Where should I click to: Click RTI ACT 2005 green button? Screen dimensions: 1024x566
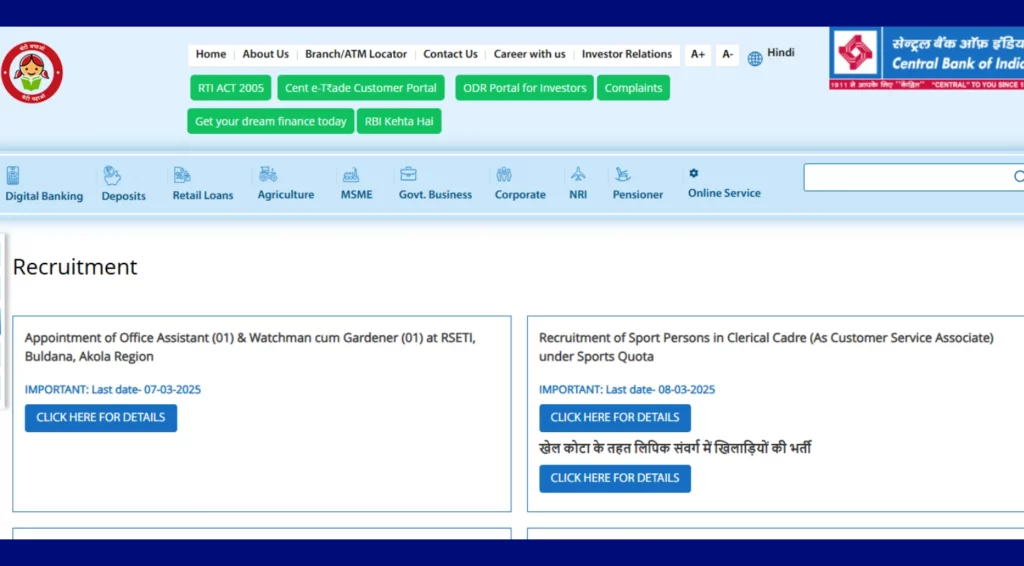tap(231, 88)
